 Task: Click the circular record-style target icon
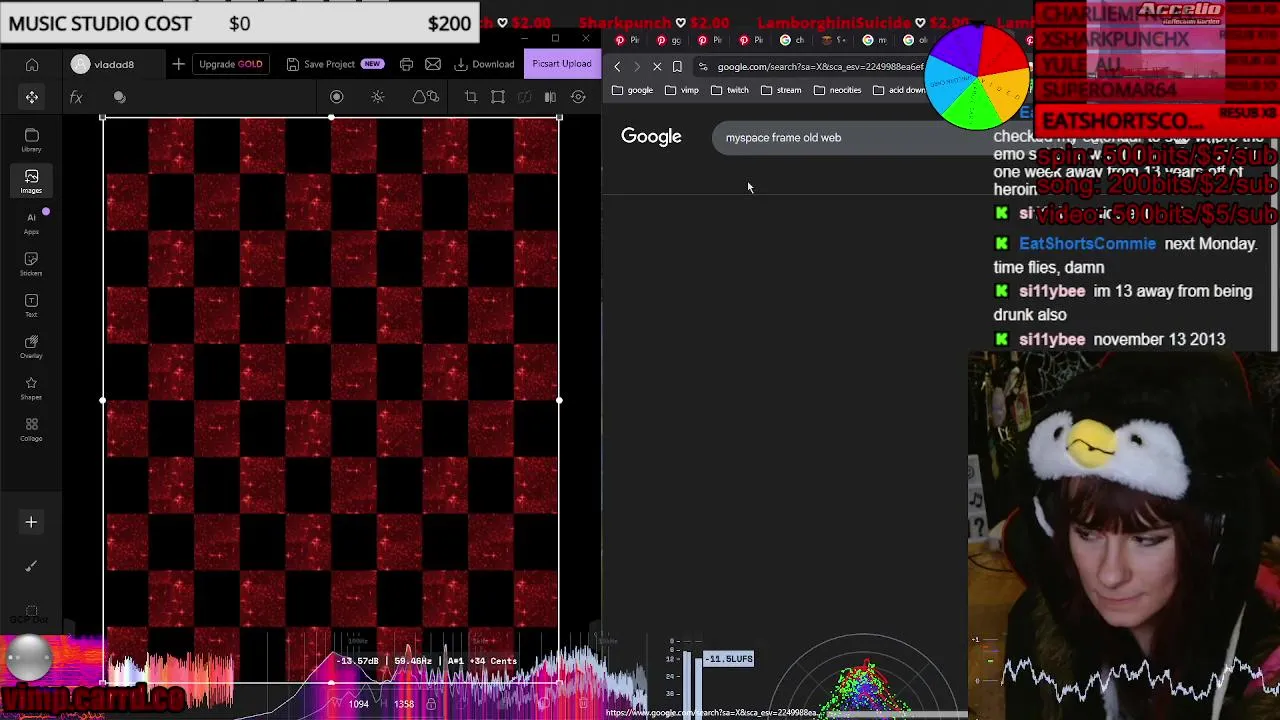(336, 97)
